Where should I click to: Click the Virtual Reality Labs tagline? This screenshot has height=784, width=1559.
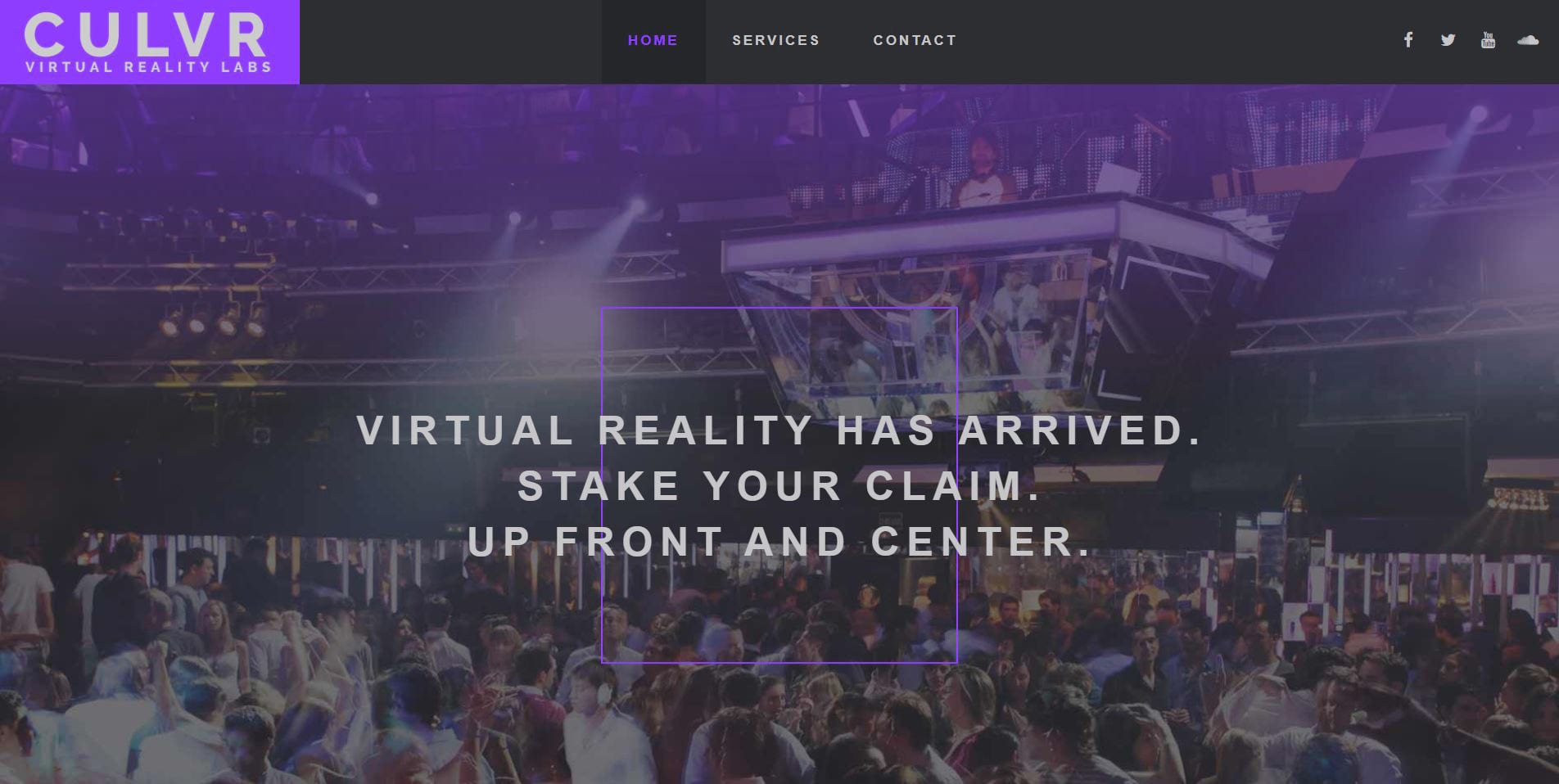pos(148,67)
